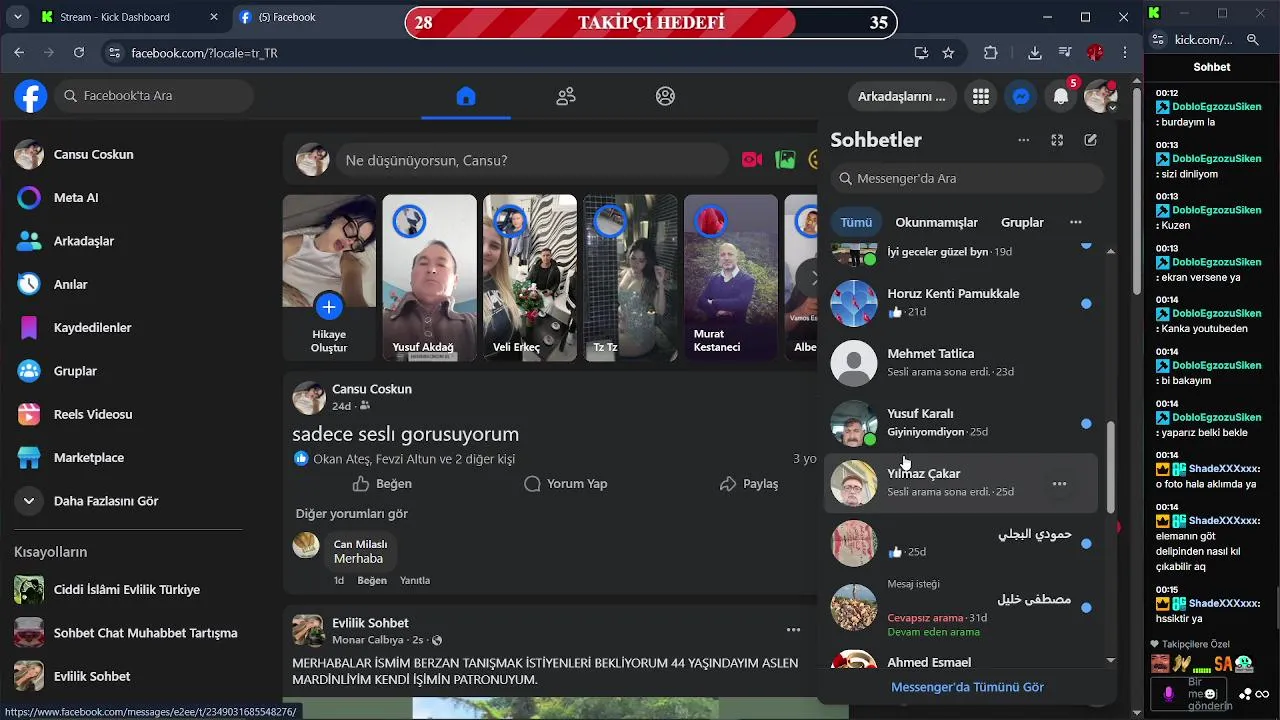
Task: Open Arkadaşlar in left sidebar
Action: click(128, 241)
